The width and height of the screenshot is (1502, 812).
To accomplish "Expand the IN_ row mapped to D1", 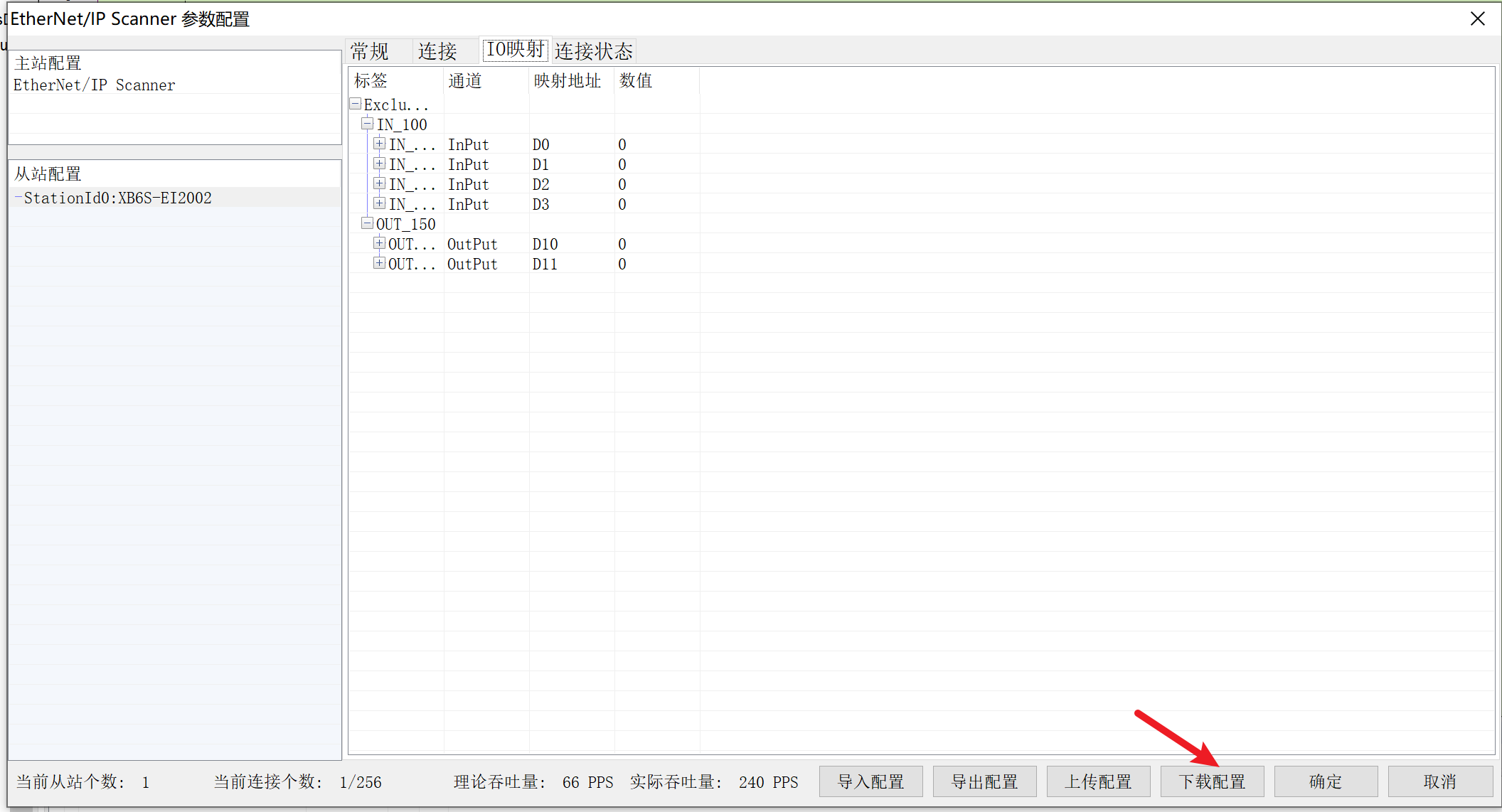I will (380, 164).
